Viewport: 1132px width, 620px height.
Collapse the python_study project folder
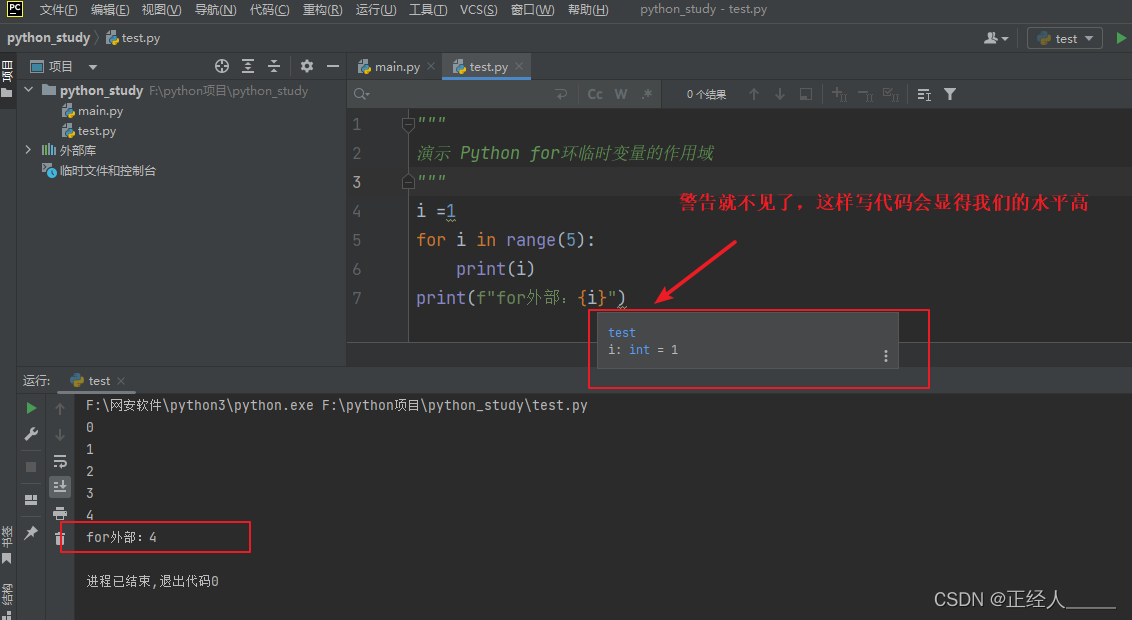(29, 90)
